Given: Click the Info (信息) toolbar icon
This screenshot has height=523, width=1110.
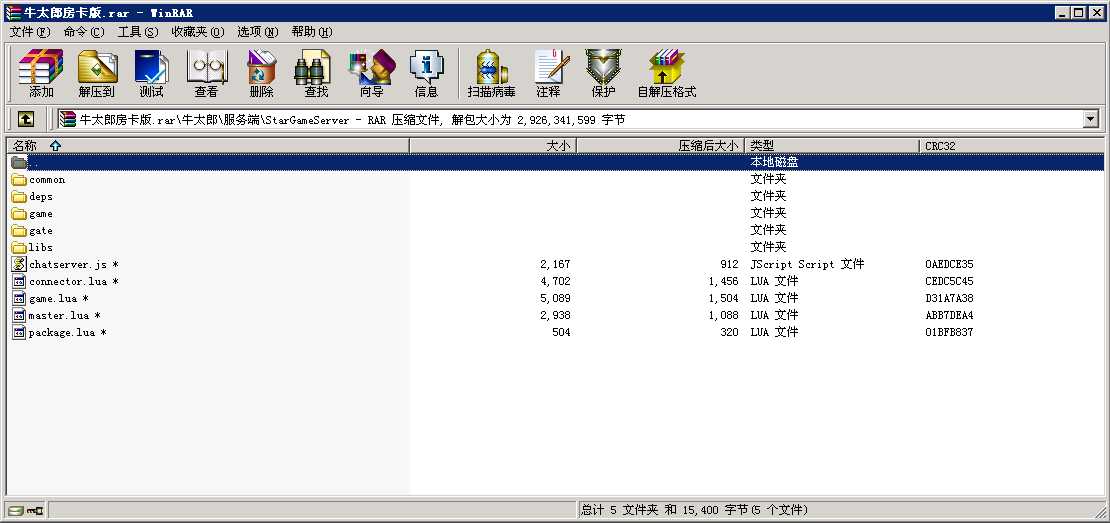Looking at the screenshot, I should coord(426,74).
